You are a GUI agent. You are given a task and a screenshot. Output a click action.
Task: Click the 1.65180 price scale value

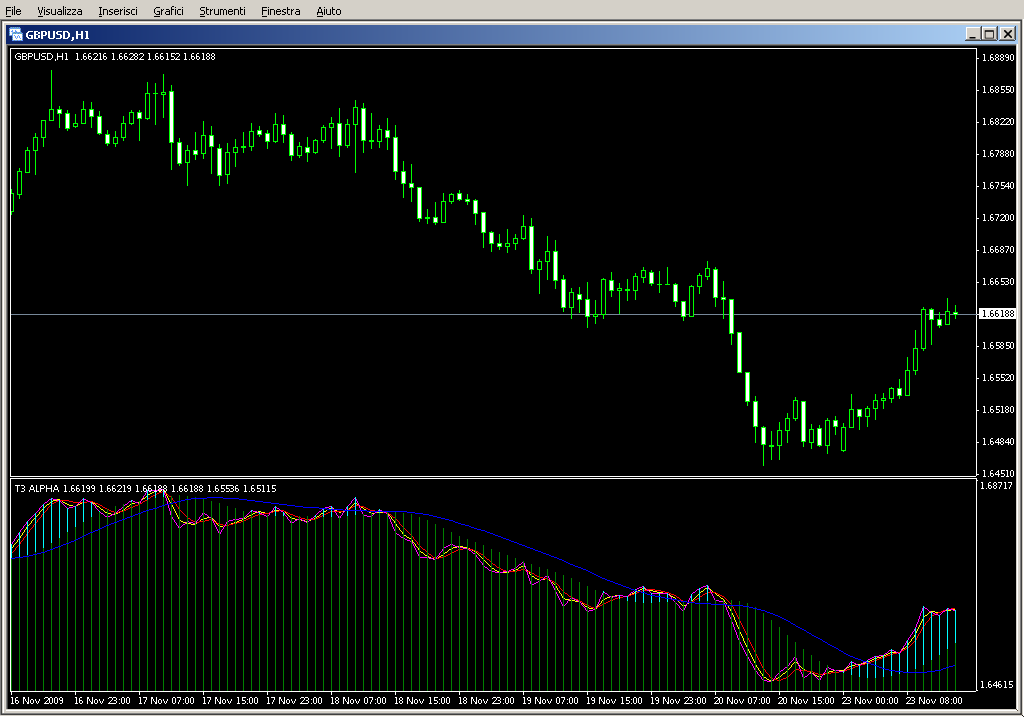click(998, 409)
